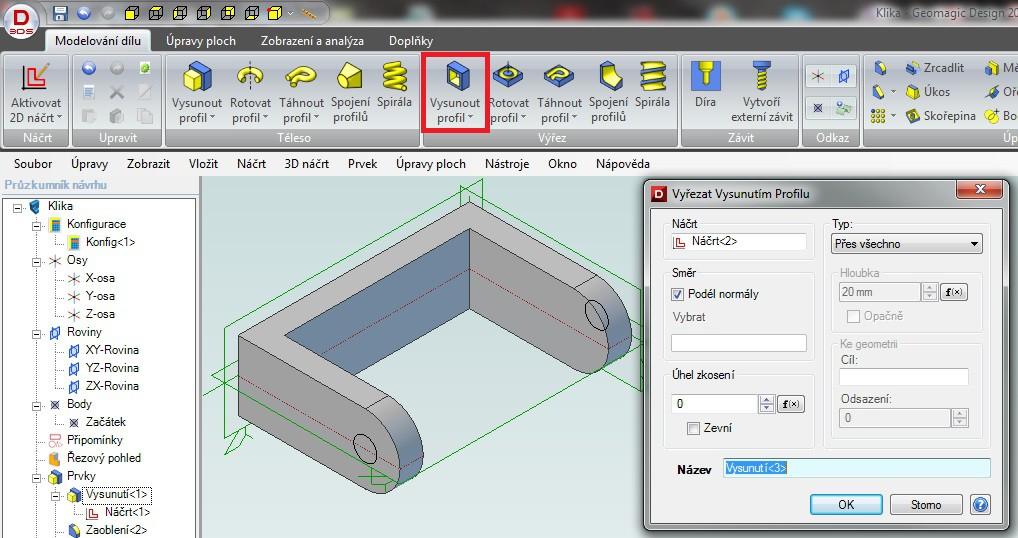
Task: Open the Typ dropdown showing Přes všechno
Action: point(906,244)
